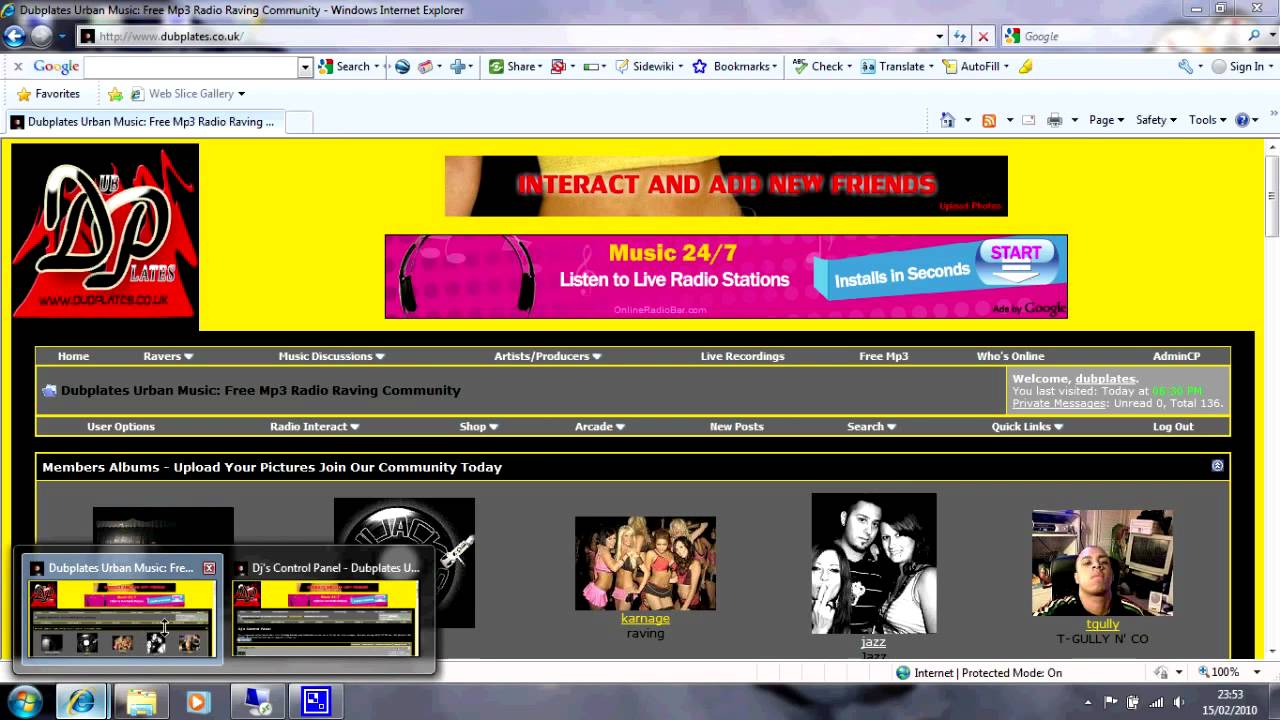Open the Web Slice Gallery dropdown

188,94
